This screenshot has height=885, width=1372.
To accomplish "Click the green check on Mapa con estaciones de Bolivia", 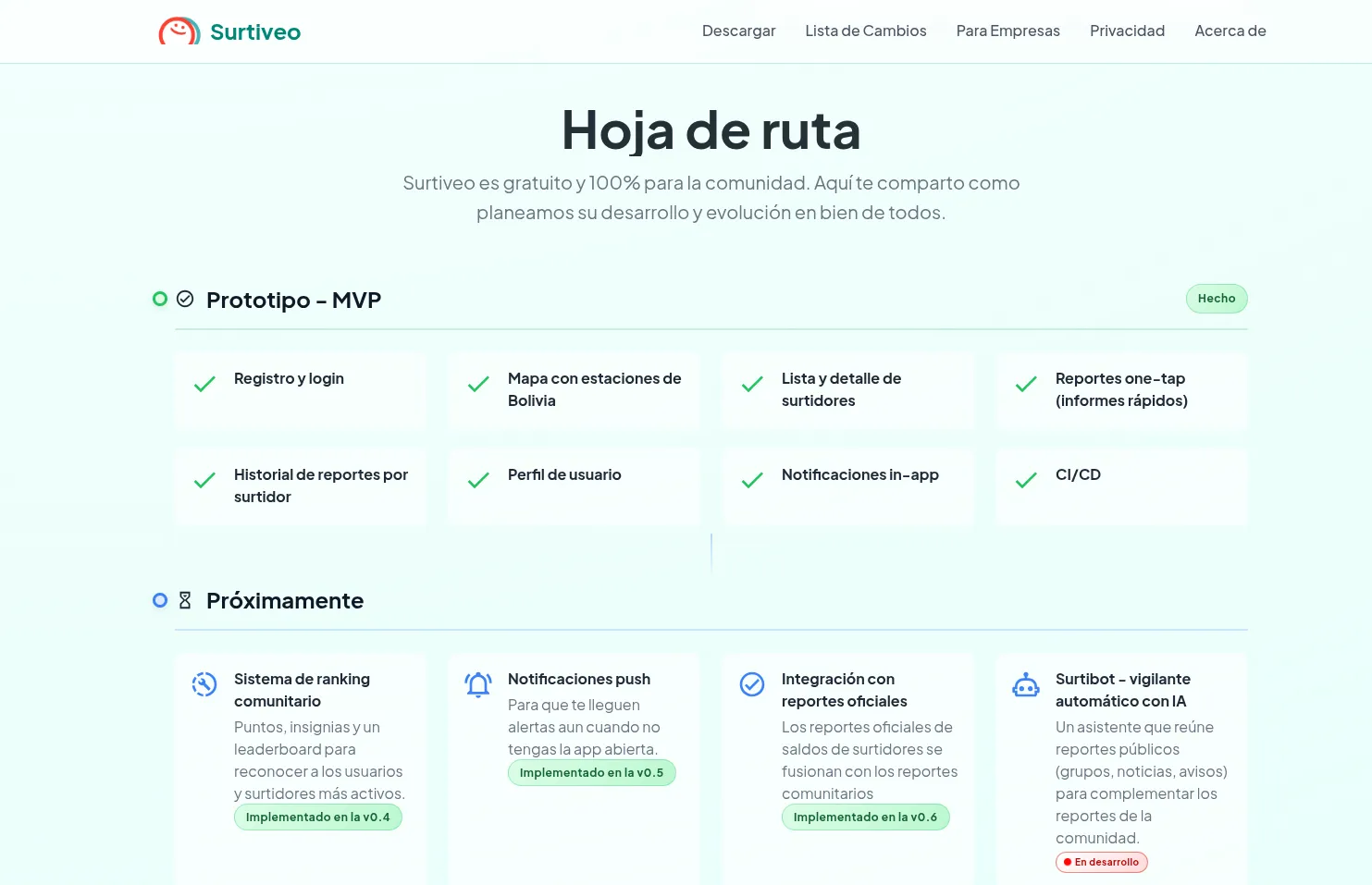I will click(478, 385).
